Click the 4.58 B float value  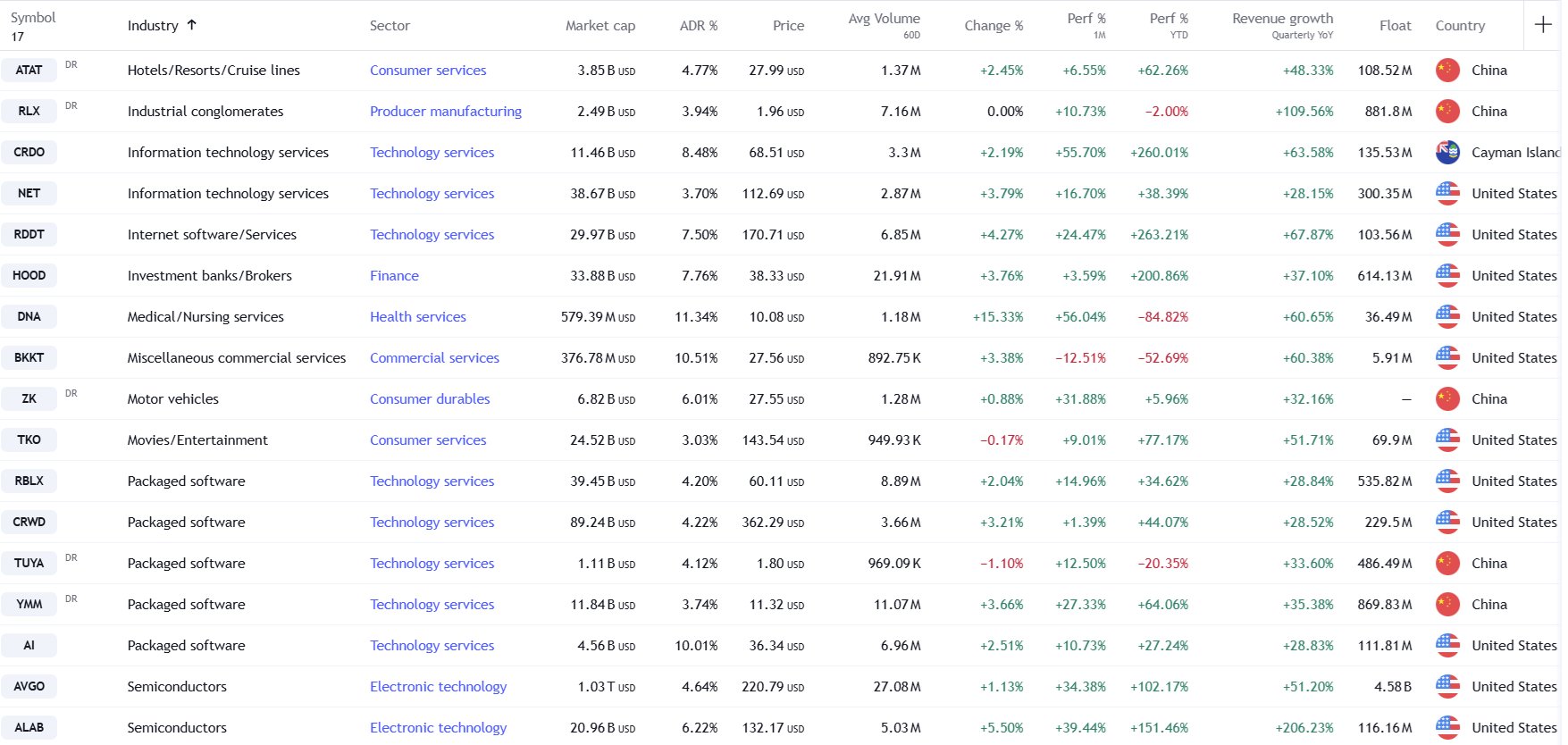tap(1393, 687)
